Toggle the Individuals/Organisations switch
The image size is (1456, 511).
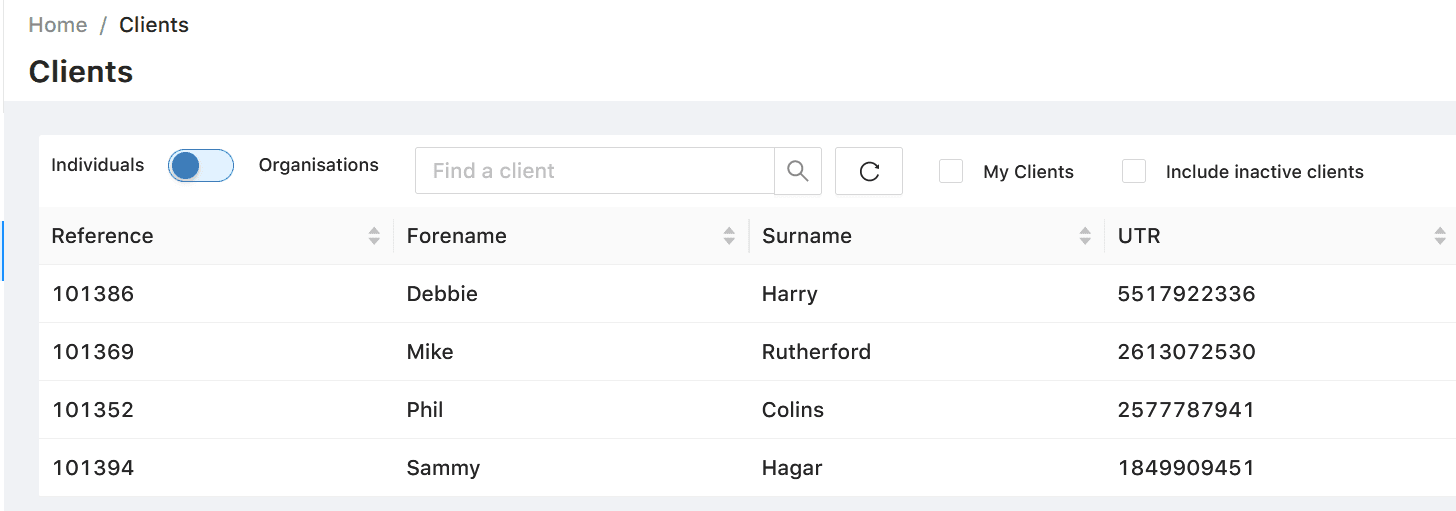(x=201, y=166)
